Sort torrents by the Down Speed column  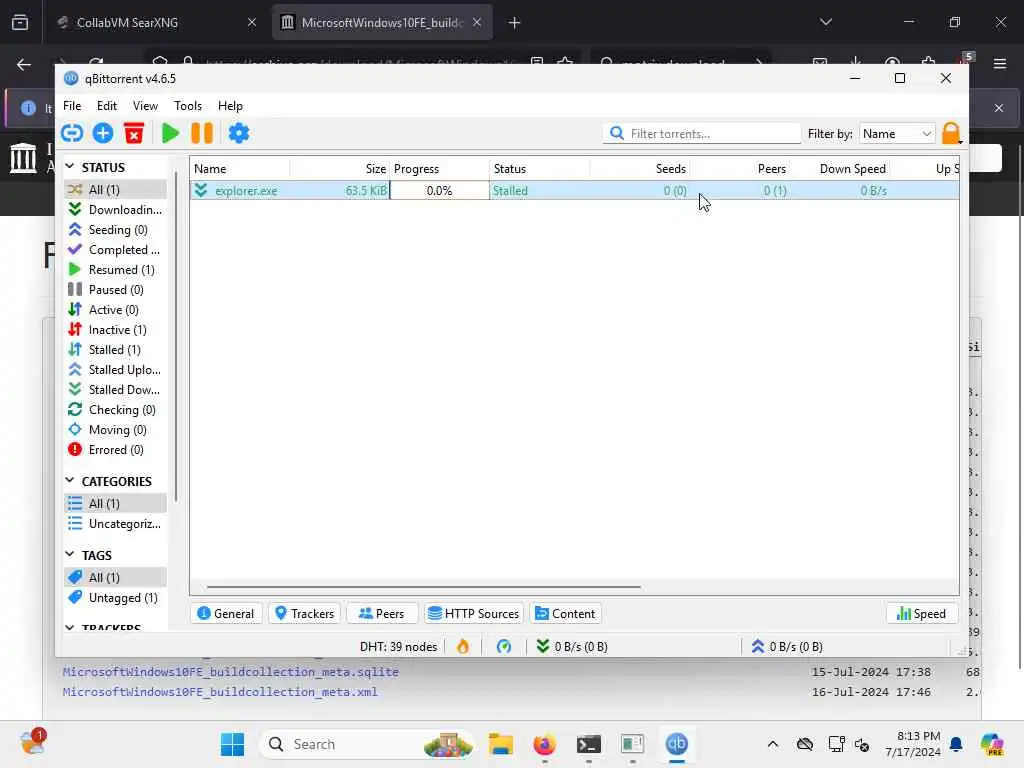(840, 168)
